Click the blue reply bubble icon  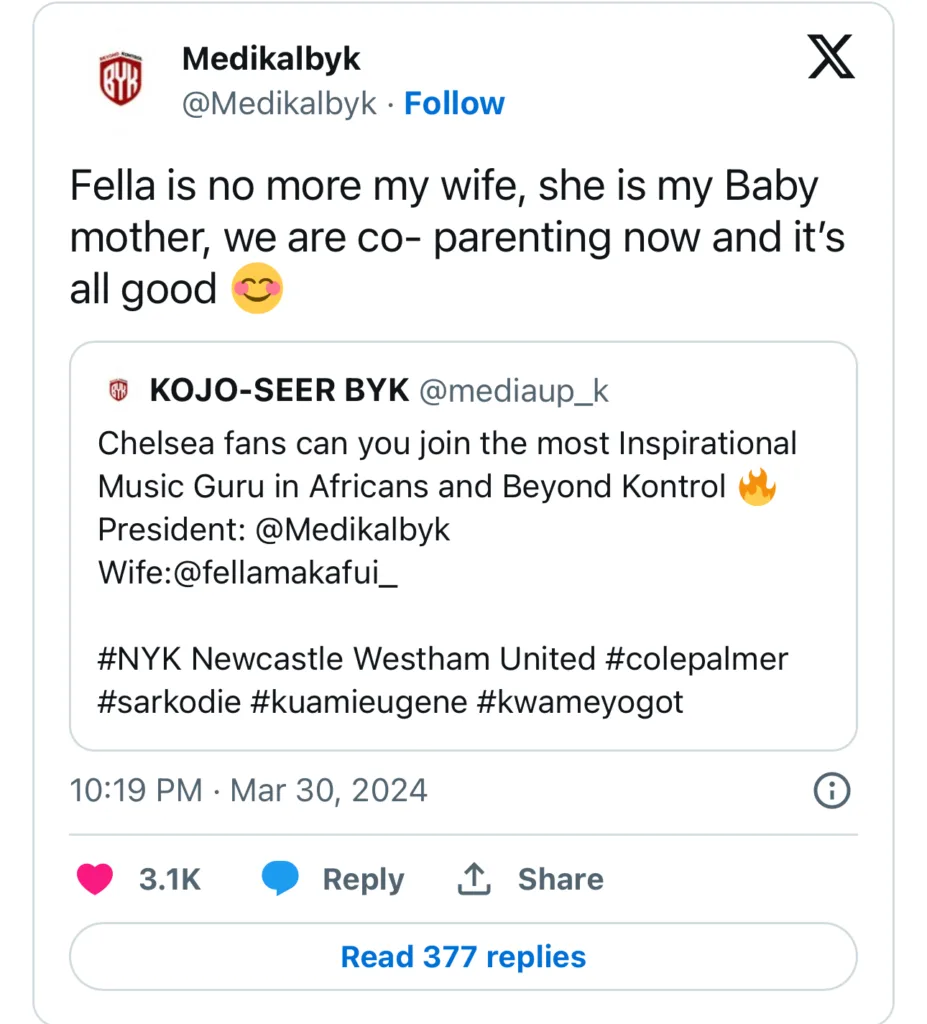280,879
